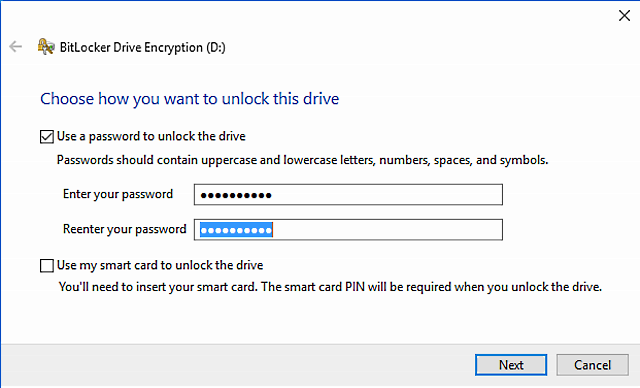Go back using the left arrow icon
This screenshot has height=388, width=640.
pos(16,47)
